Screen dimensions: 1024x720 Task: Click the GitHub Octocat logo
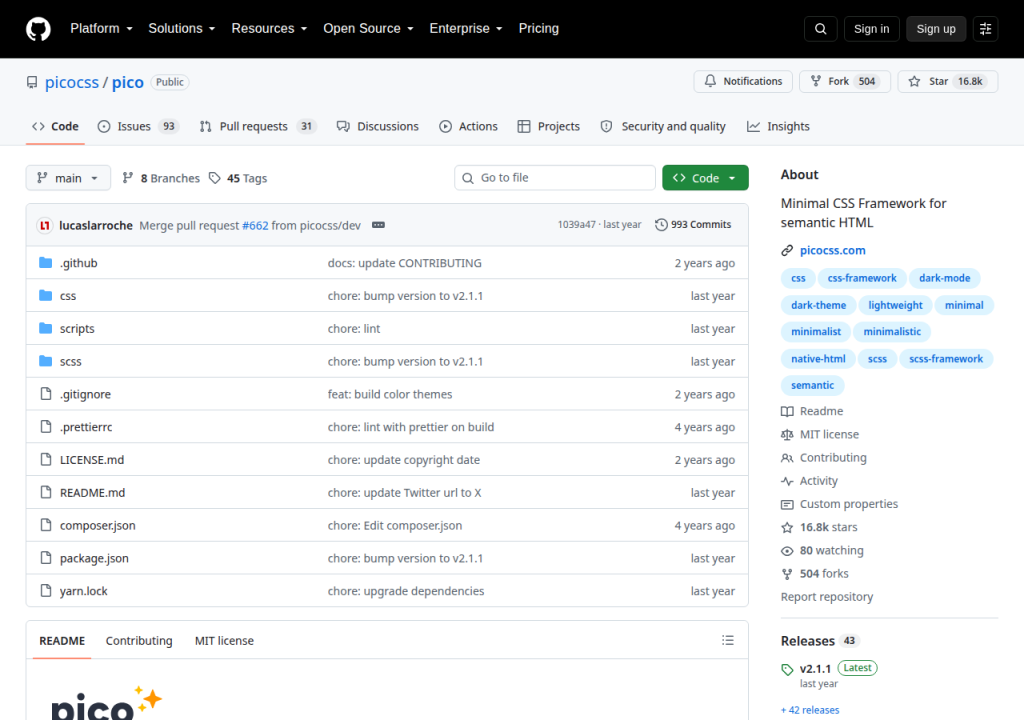[38, 29]
